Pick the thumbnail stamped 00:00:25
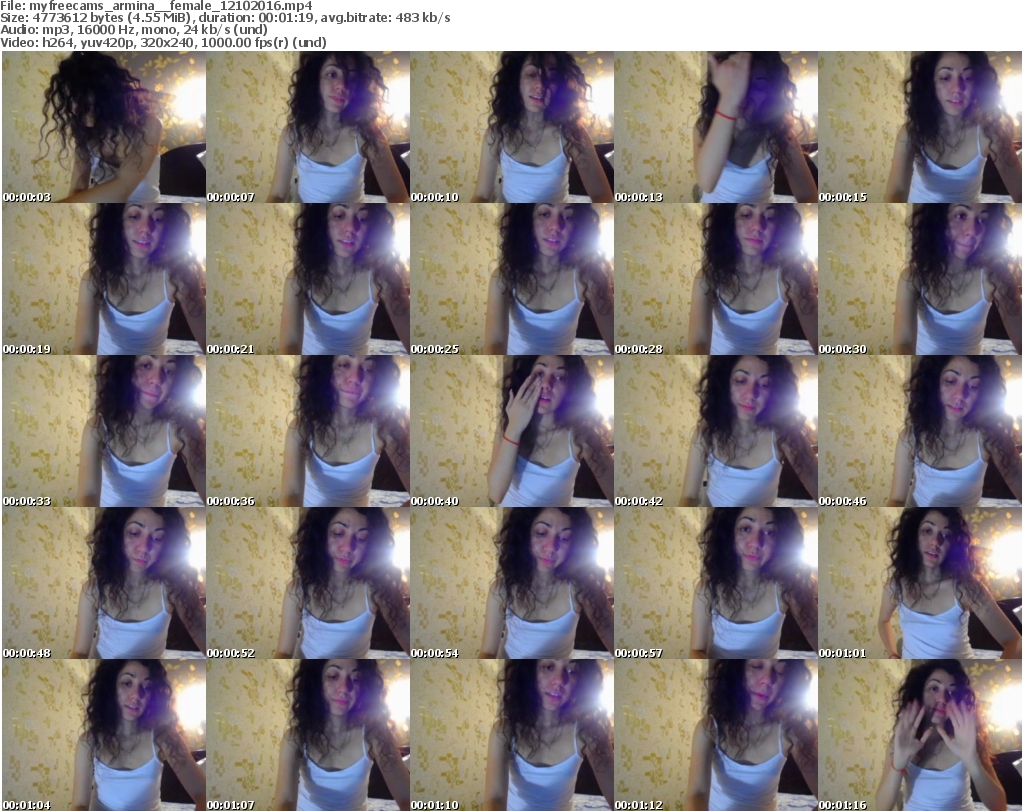Viewport: 1024px width, 811px height. pyautogui.click(x=511, y=279)
